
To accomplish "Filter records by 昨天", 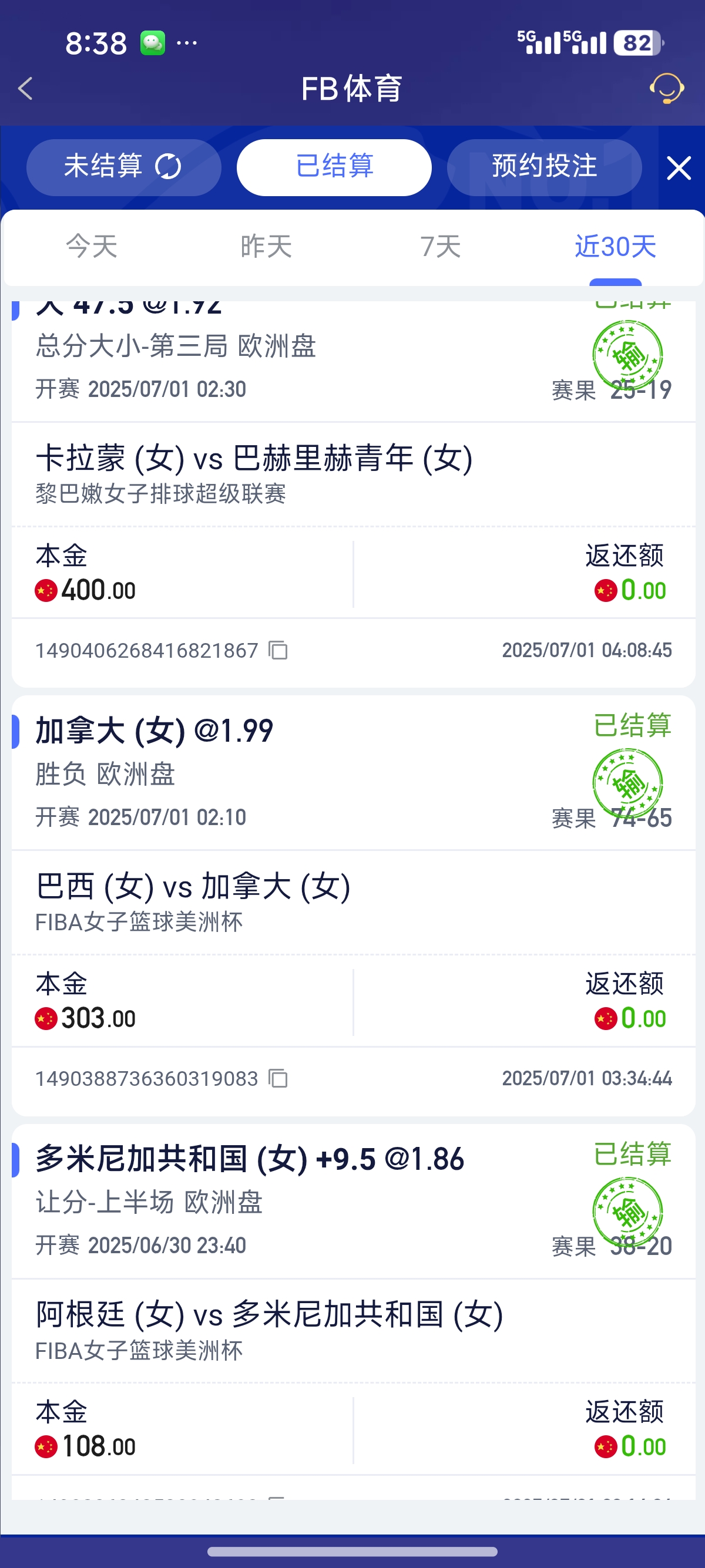I will [267, 247].
